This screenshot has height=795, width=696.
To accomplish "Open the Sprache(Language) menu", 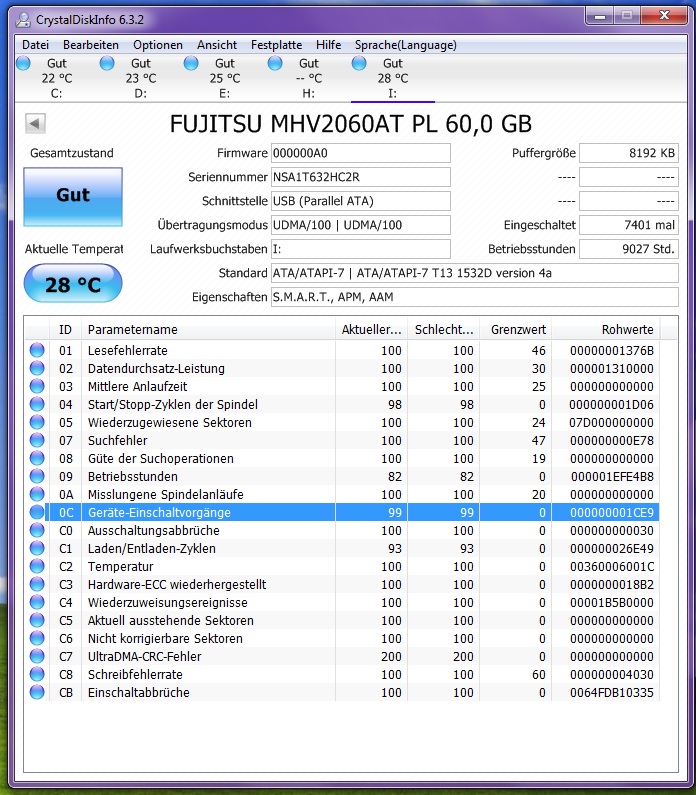I will pos(406,45).
